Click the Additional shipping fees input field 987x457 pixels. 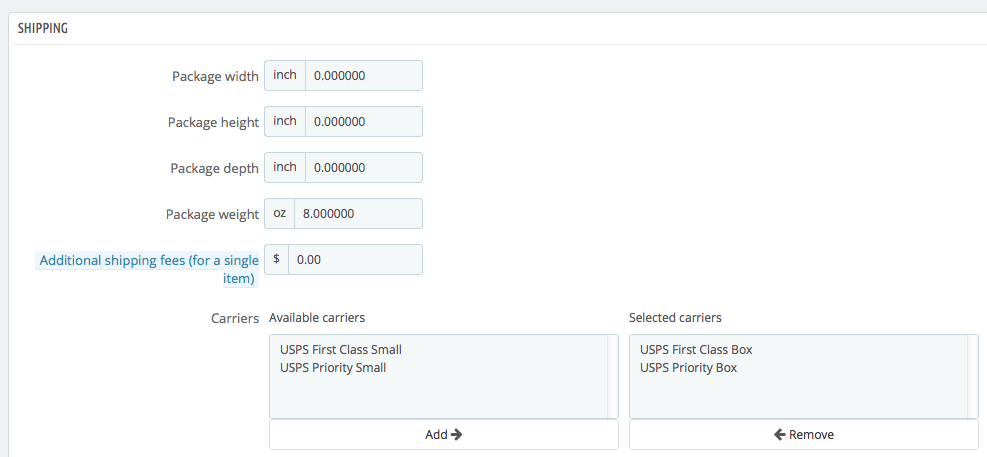356,259
